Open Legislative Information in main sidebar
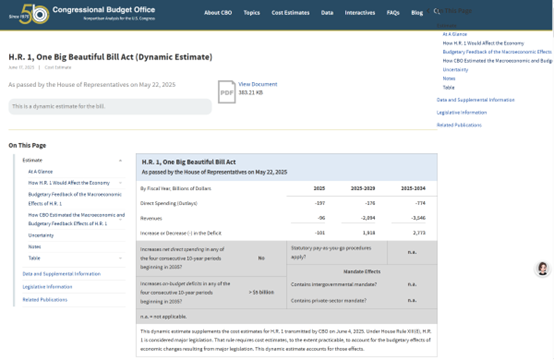The height and width of the screenshot is (360, 554). click(47, 287)
